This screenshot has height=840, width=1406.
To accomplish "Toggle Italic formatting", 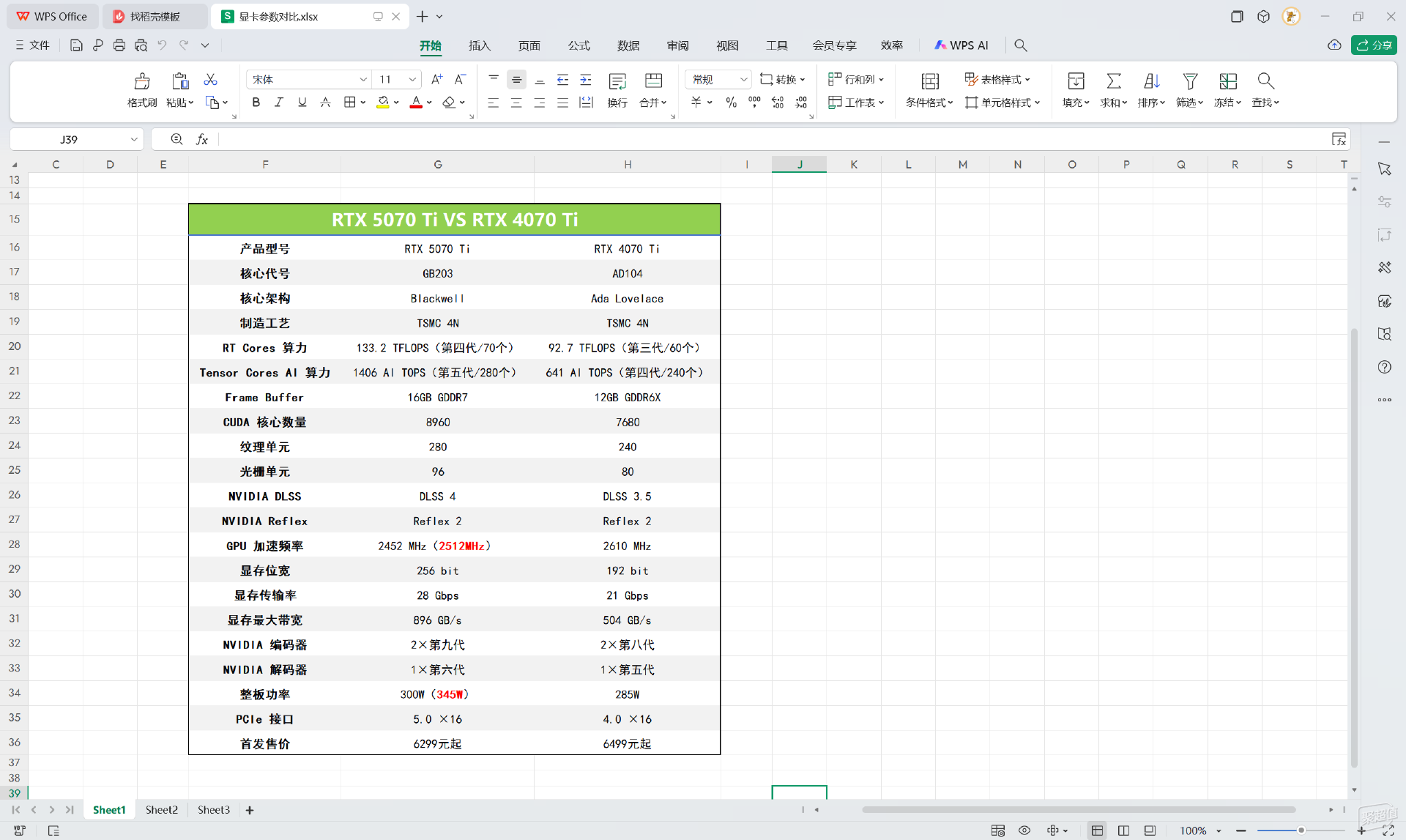I will pyautogui.click(x=279, y=103).
